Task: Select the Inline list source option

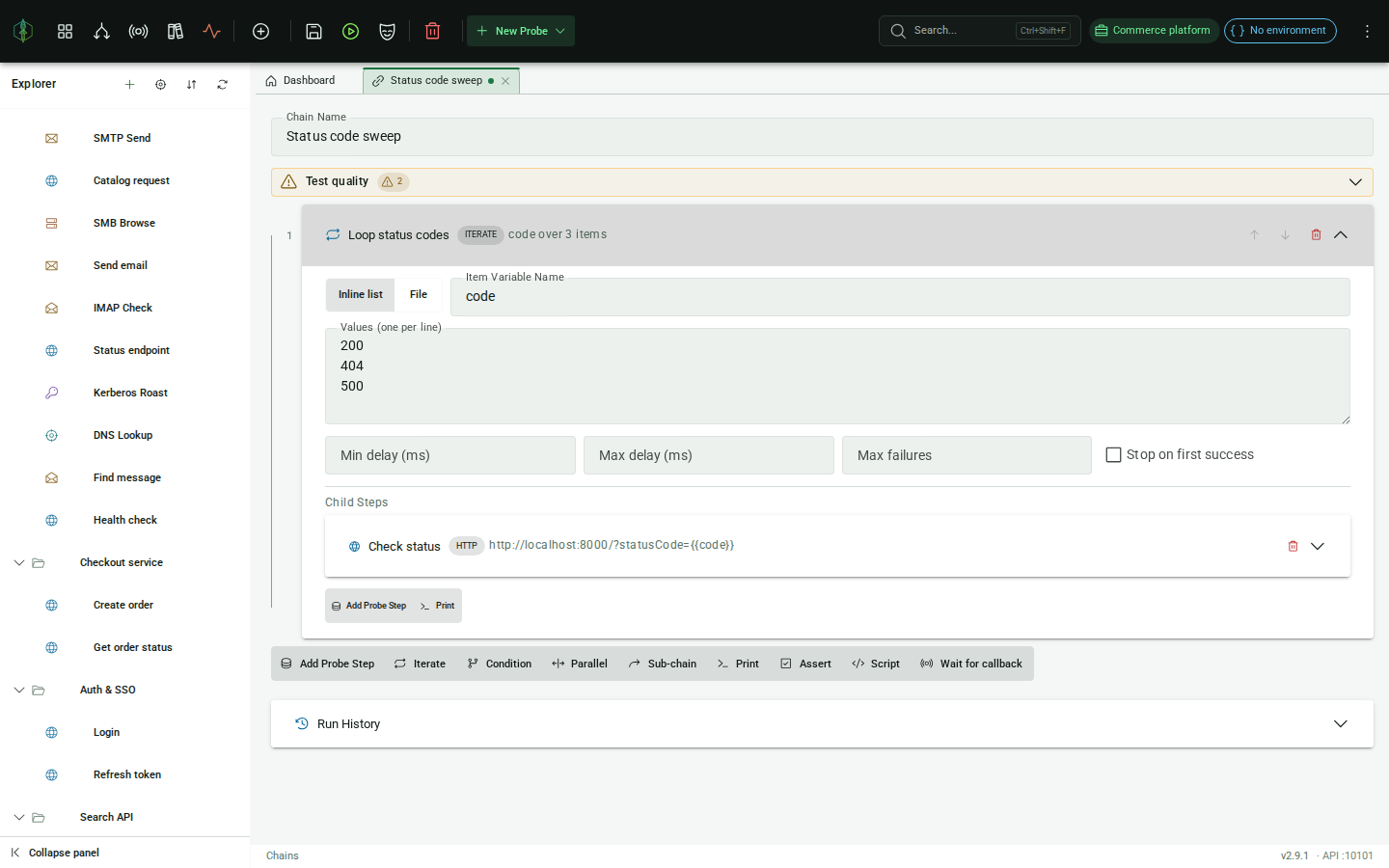Action: (360, 294)
